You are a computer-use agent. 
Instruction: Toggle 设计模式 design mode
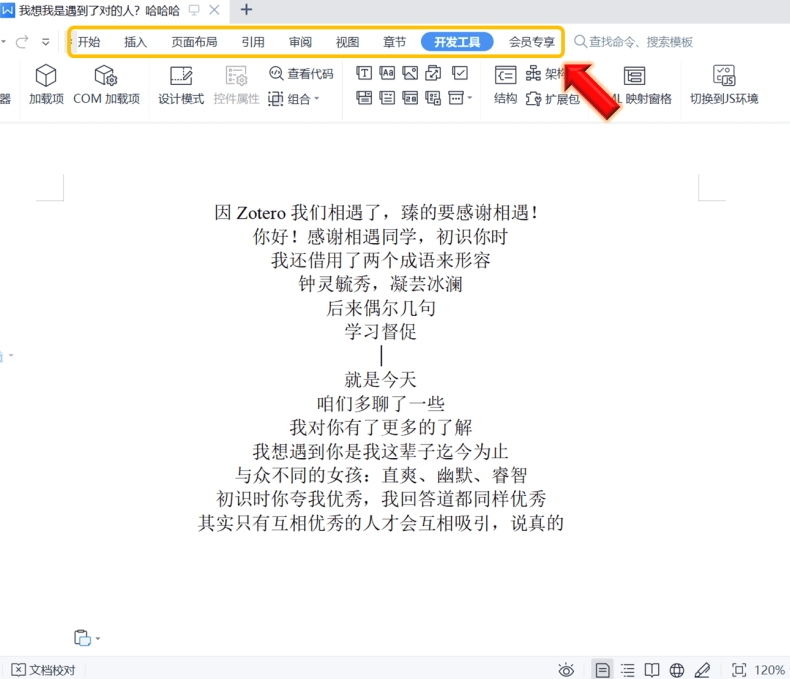tap(181, 85)
